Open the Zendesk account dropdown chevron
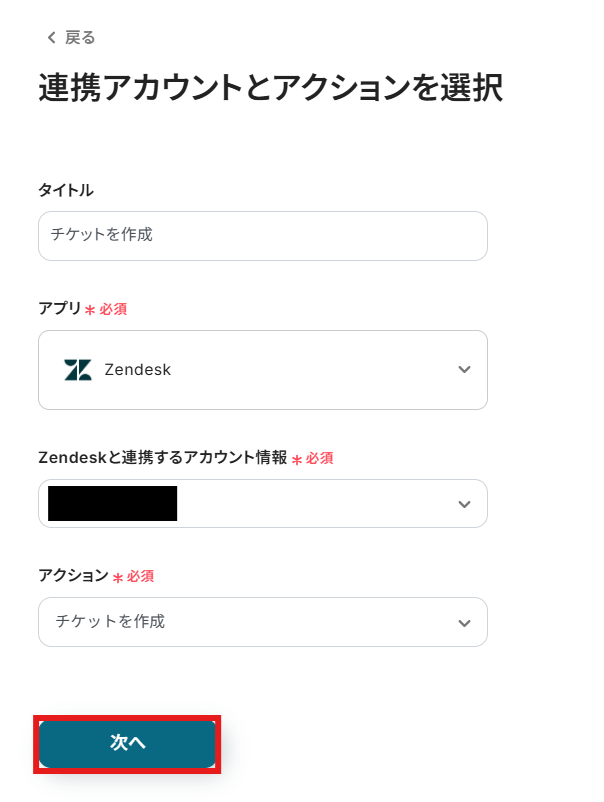This screenshot has height=802, width=604. pyautogui.click(x=464, y=504)
